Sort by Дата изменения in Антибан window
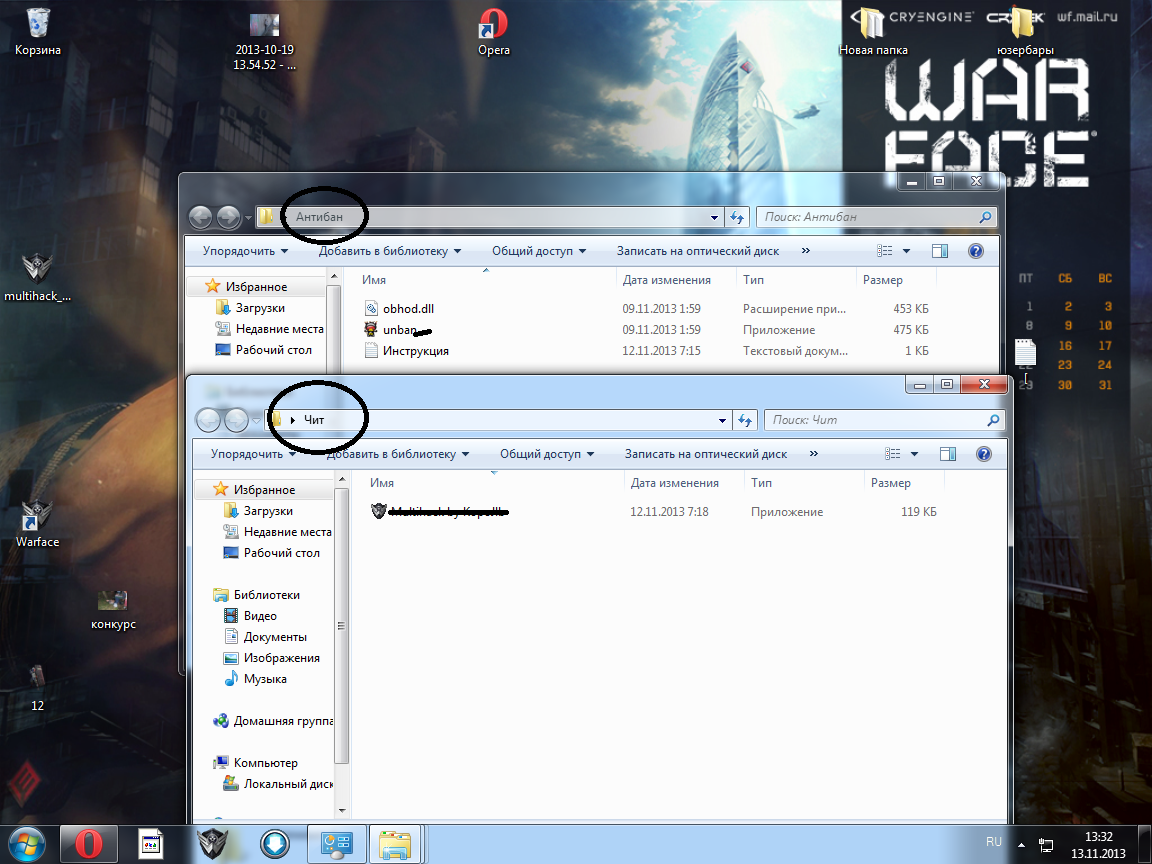The width and height of the screenshot is (1152, 864). pyautogui.click(x=666, y=280)
